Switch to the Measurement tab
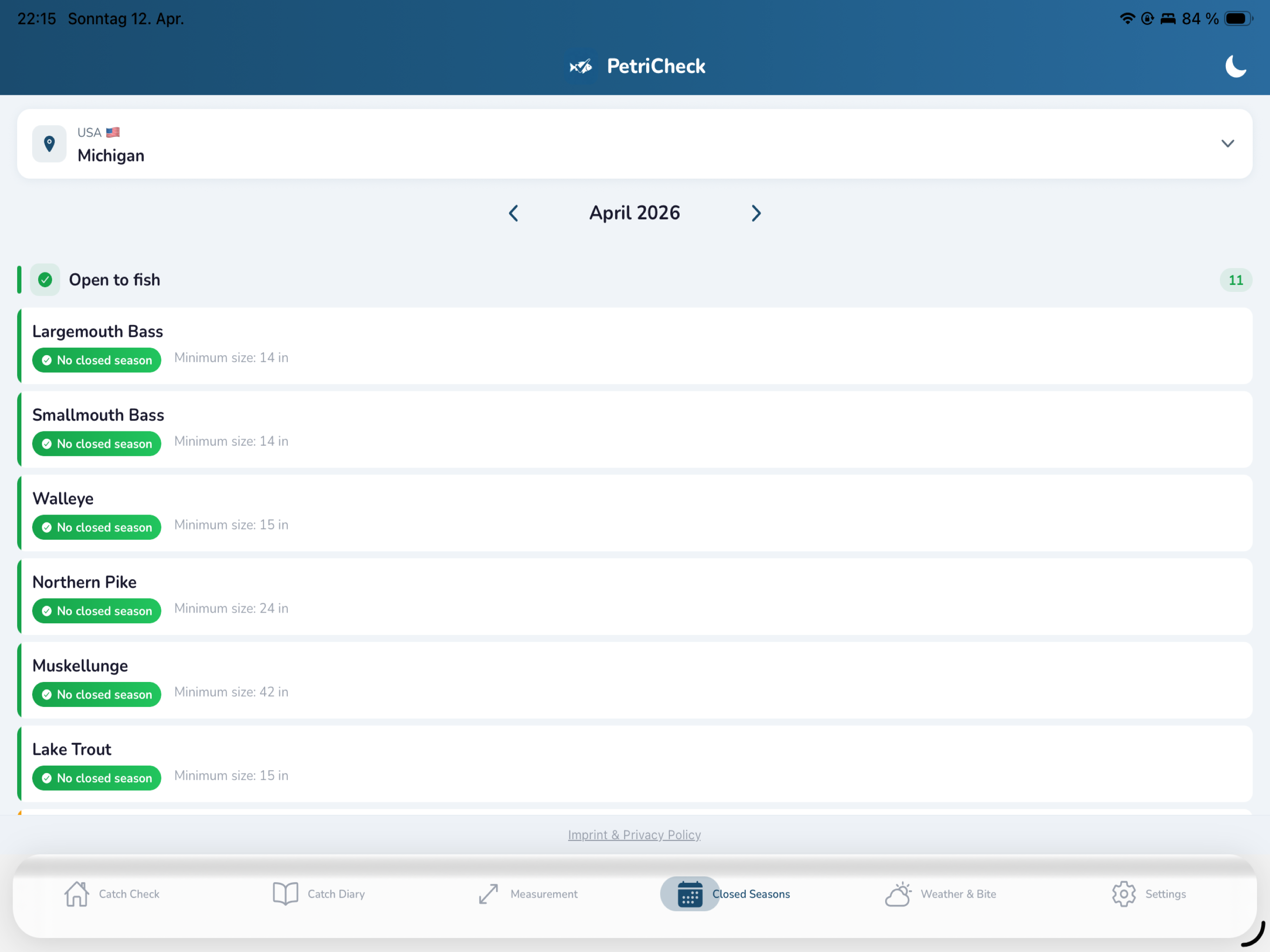 [x=528, y=894]
